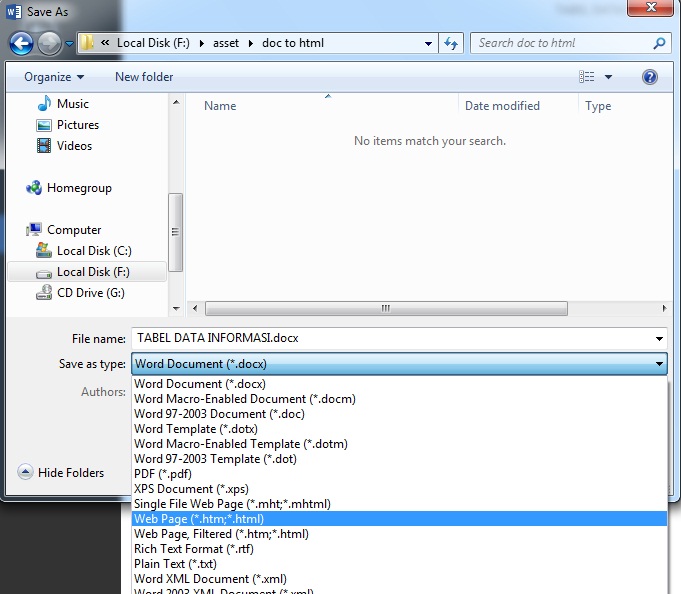
Task: Click the folder icon in address bar
Action: [87, 43]
